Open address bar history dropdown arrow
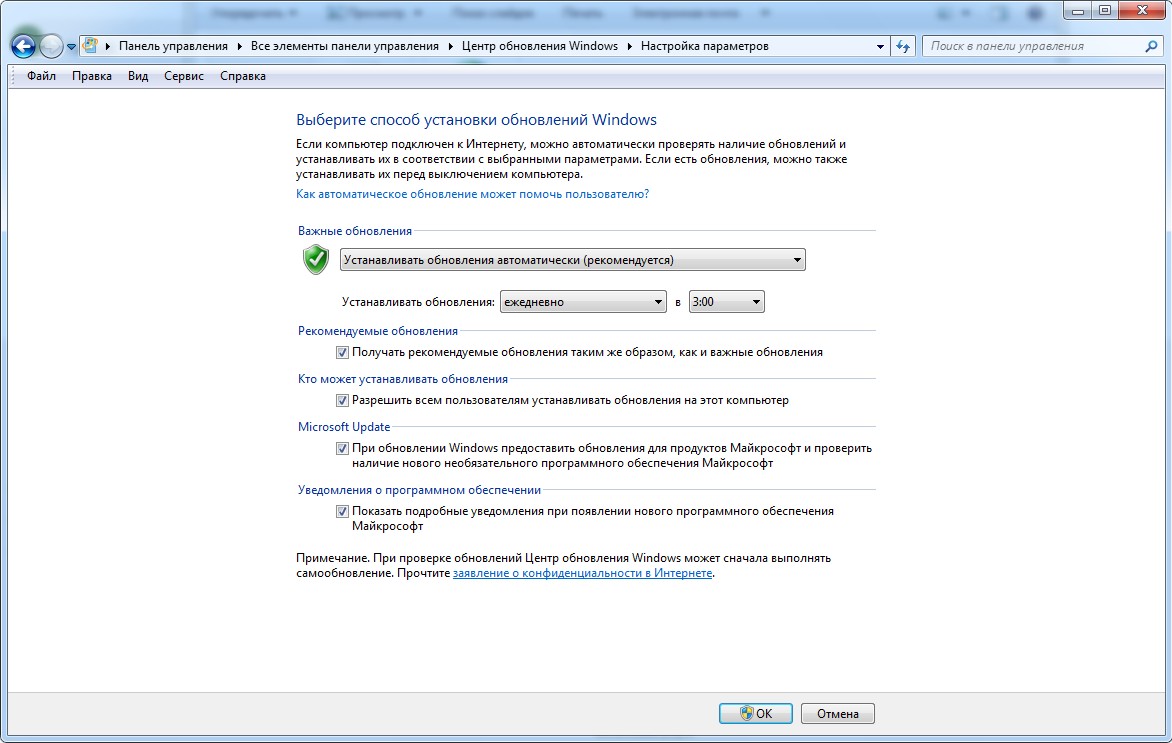Viewport: 1172px width, 743px height. pos(880,46)
